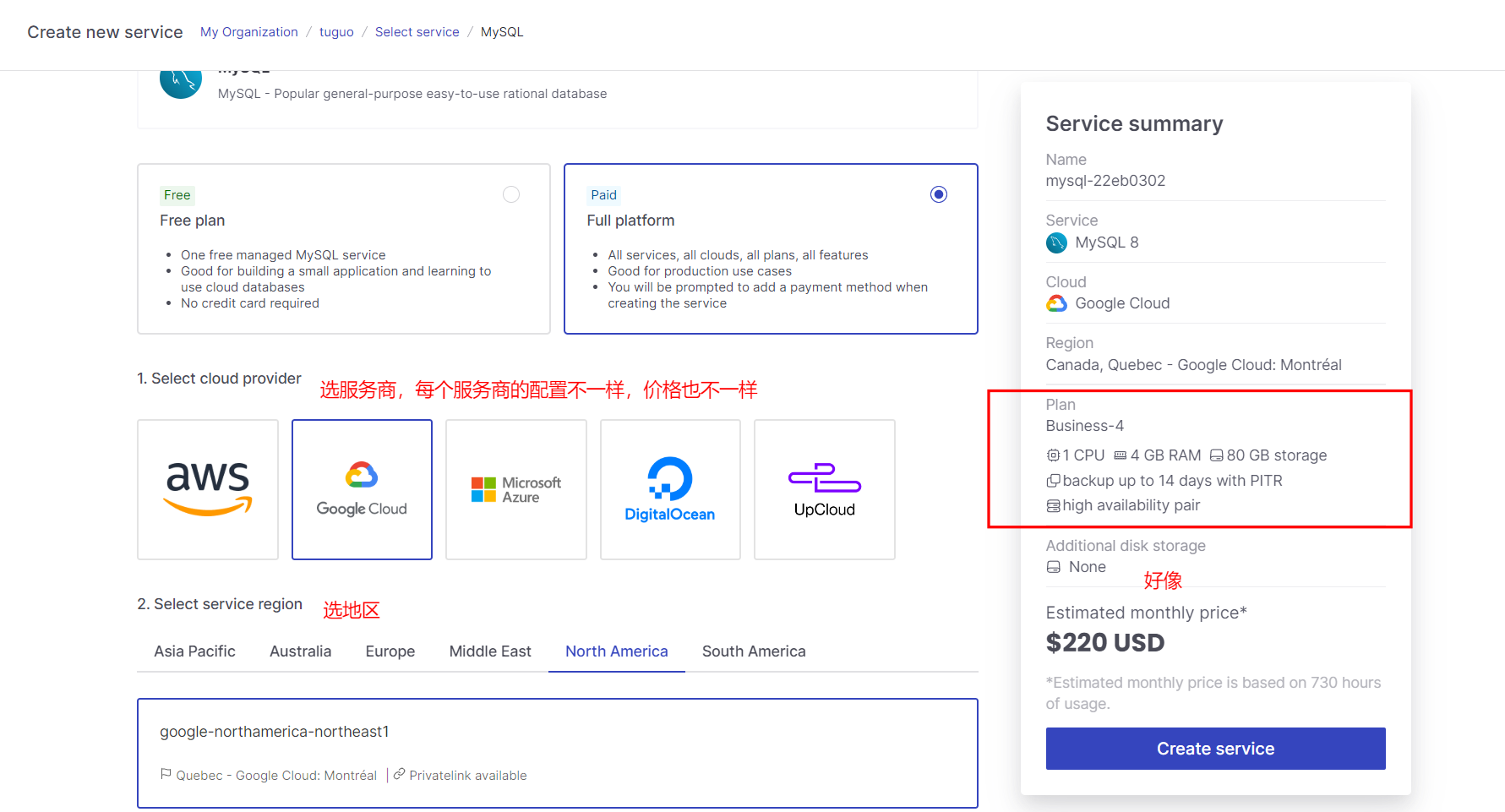Select the google-northamerica-northeast1 region card
The height and width of the screenshot is (812, 1505).
tap(557, 752)
